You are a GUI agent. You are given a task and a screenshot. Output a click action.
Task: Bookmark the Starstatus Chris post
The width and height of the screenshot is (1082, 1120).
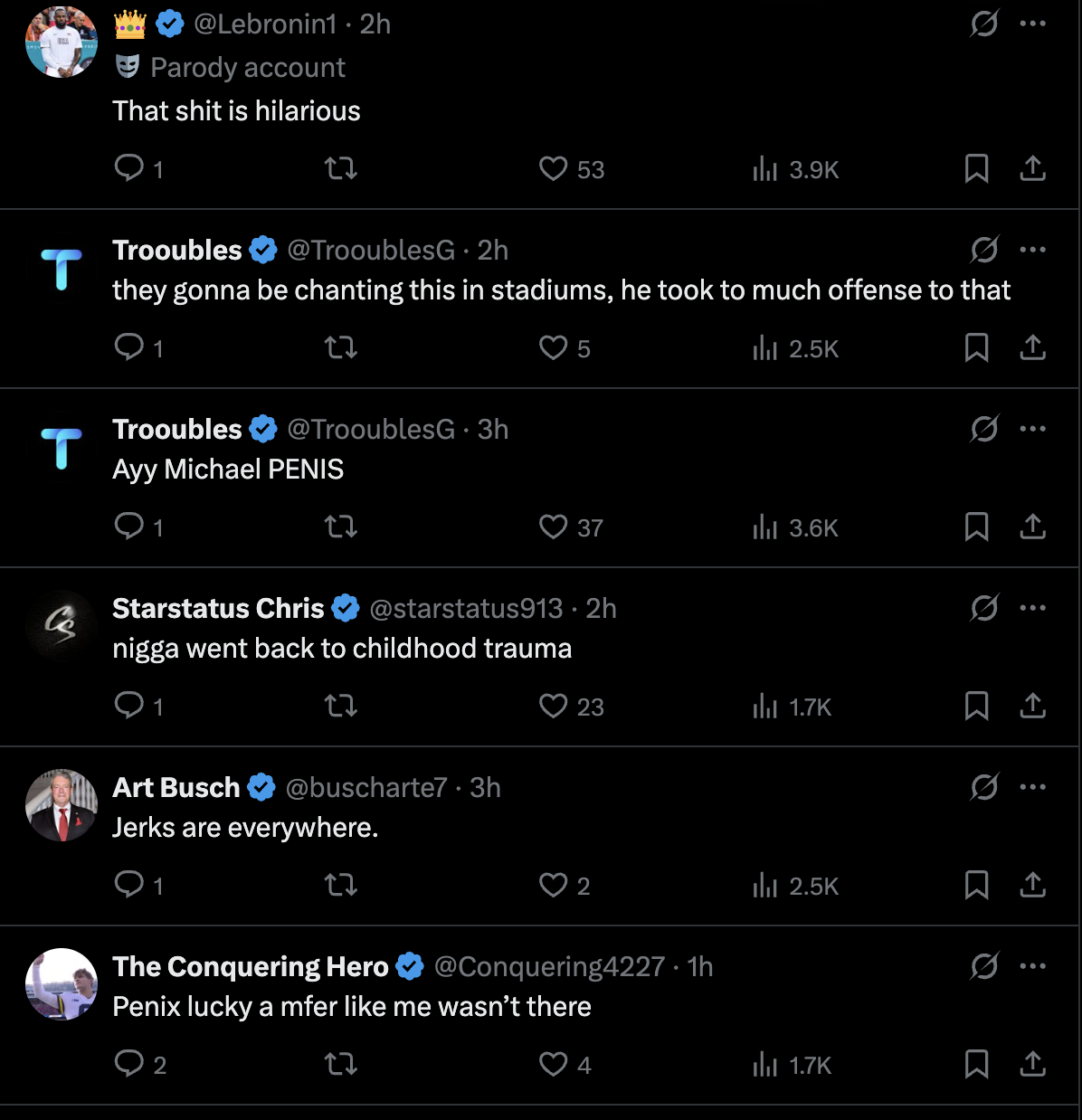click(x=976, y=706)
